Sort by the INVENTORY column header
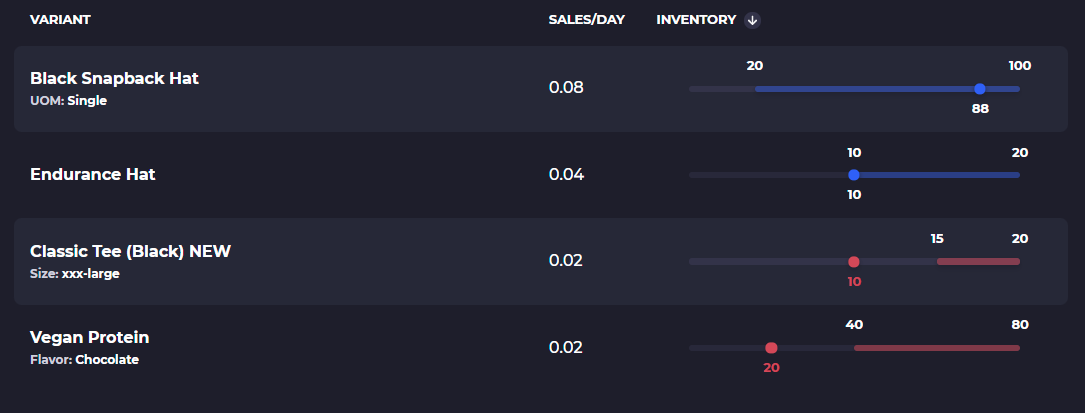Viewport: 1085px width, 413px height. pos(696,20)
